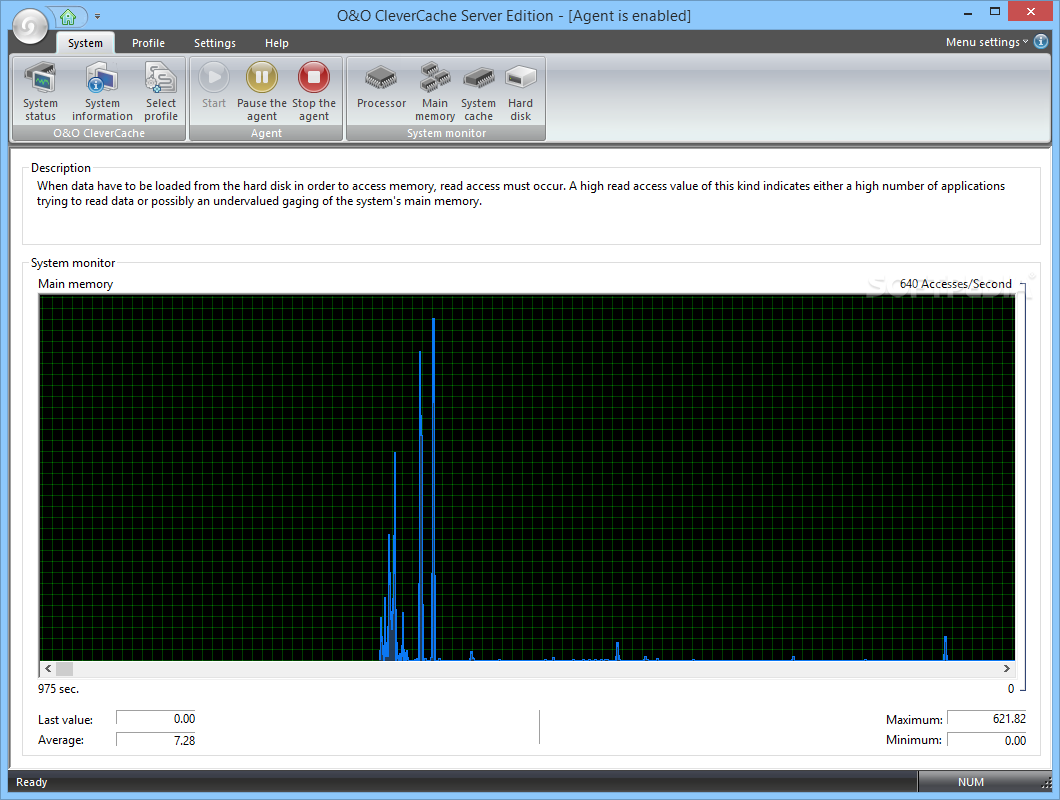Open the System status view
Viewport: 1060px width, 800px height.
click(x=41, y=91)
